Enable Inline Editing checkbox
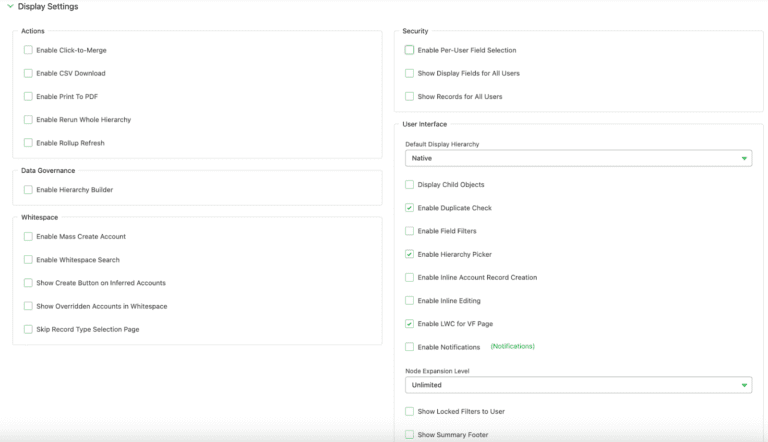This screenshot has height=442, width=768. 409,300
